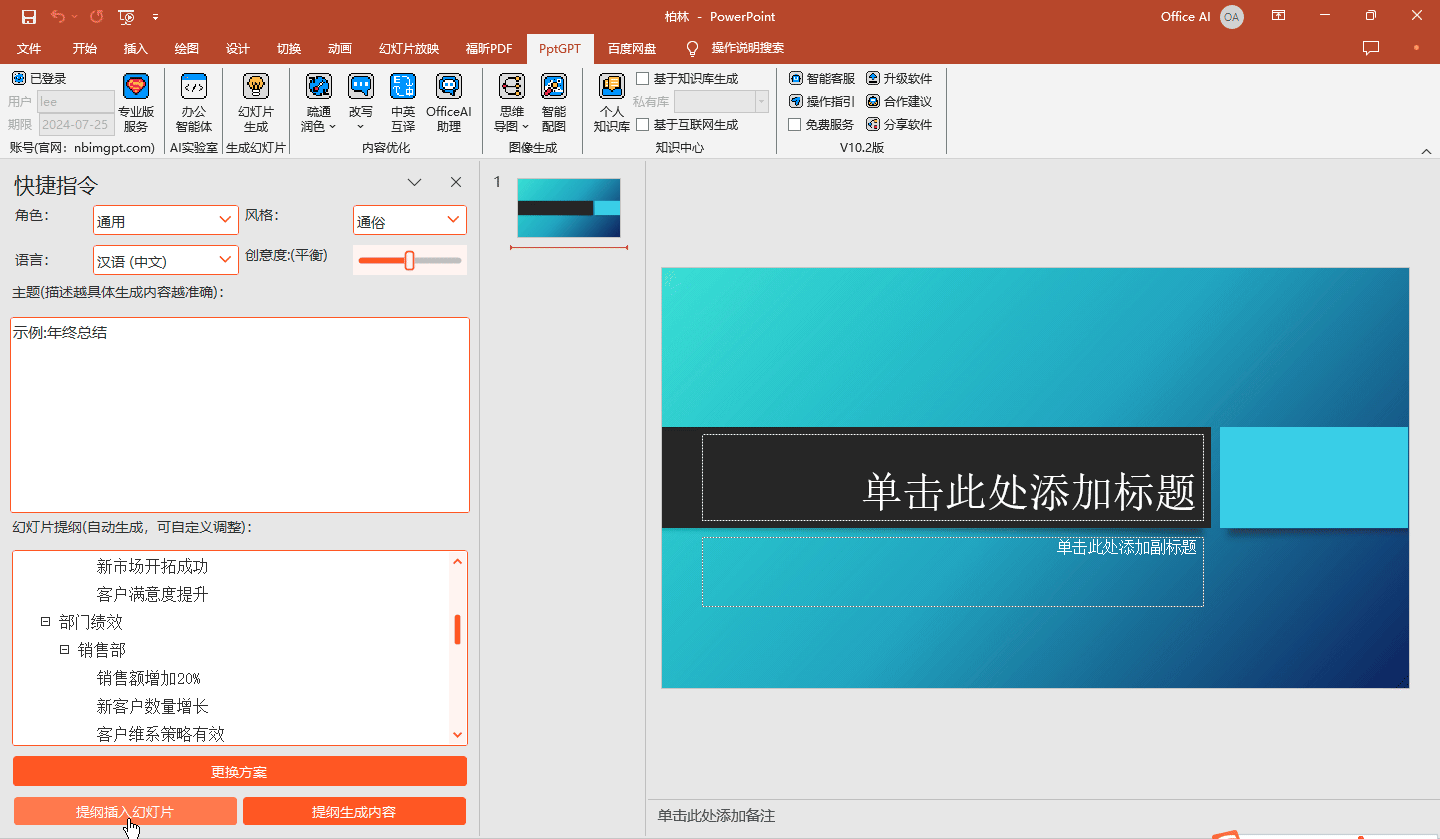1440x839 pixels.
Task: Click the 单击此处添加备注 notes area
Action: [x=716, y=815]
